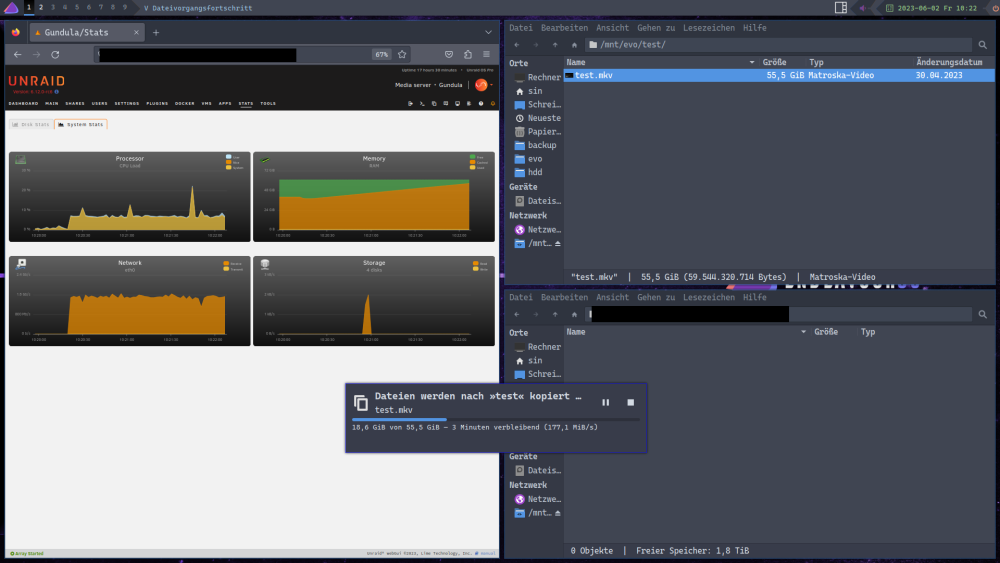The image size is (1000, 563).
Task: Sort by Name column in upper file manager
Action: [x=661, y=62]
